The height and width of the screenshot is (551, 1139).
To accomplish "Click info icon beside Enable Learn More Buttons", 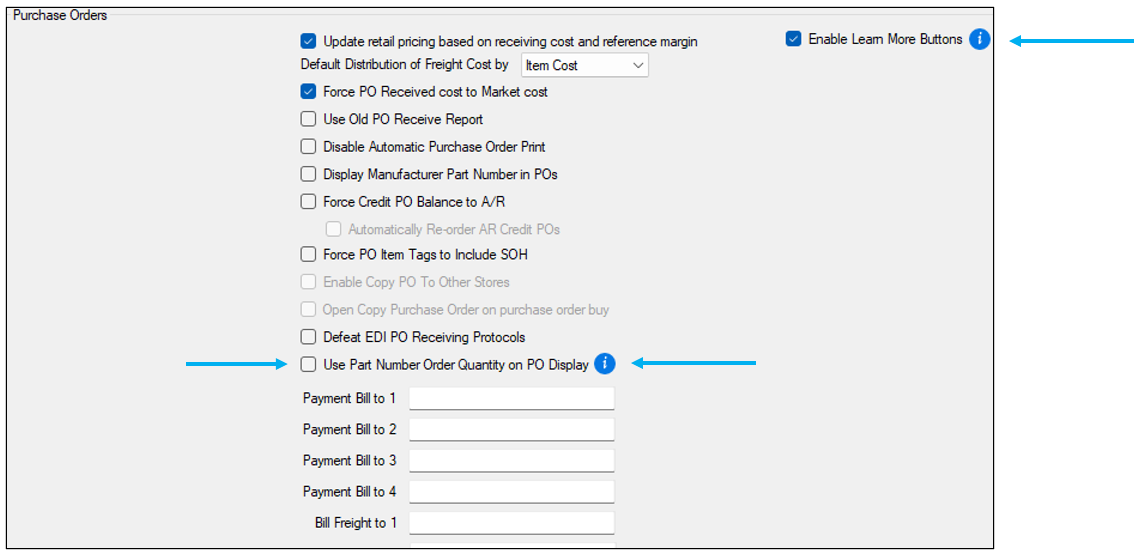I will click(x=979, y=40).
